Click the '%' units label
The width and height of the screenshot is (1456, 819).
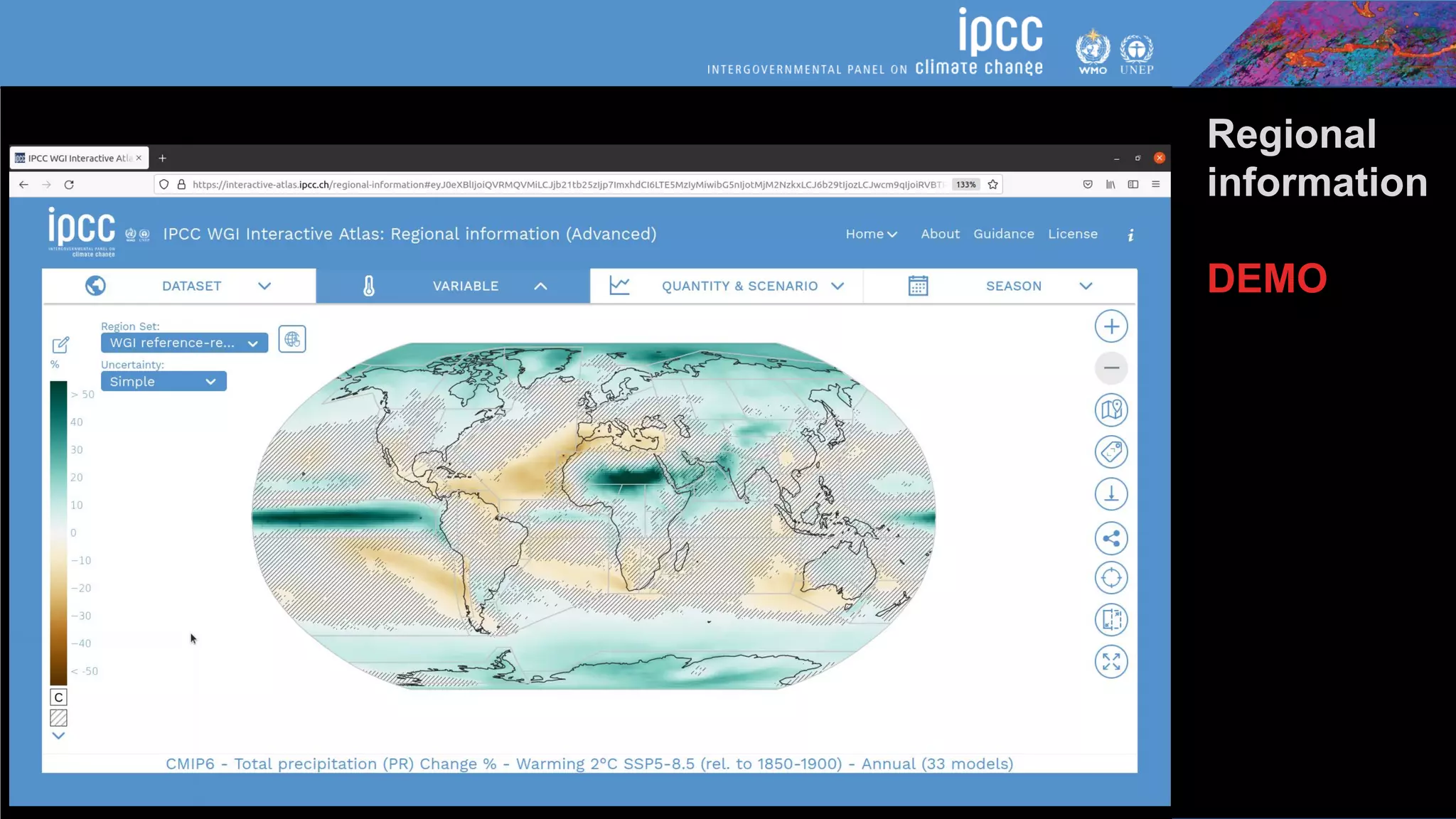55,365
